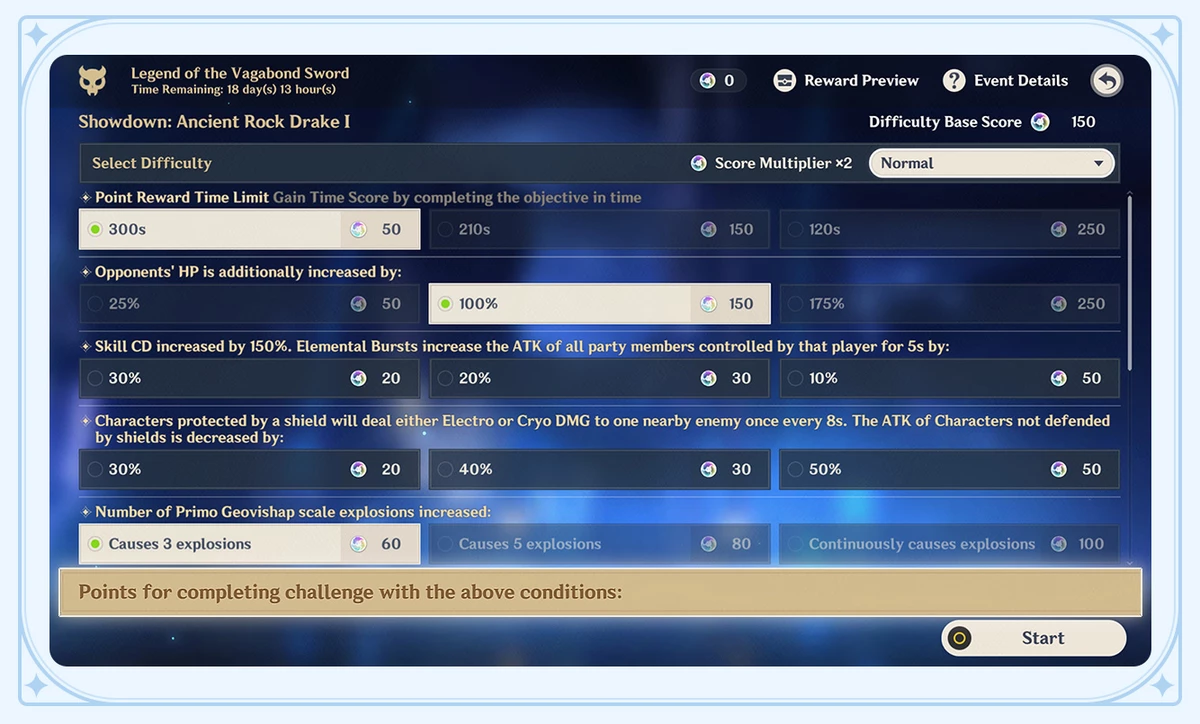
Task: Choose the 120s time limit option
Action: point(949,229)
